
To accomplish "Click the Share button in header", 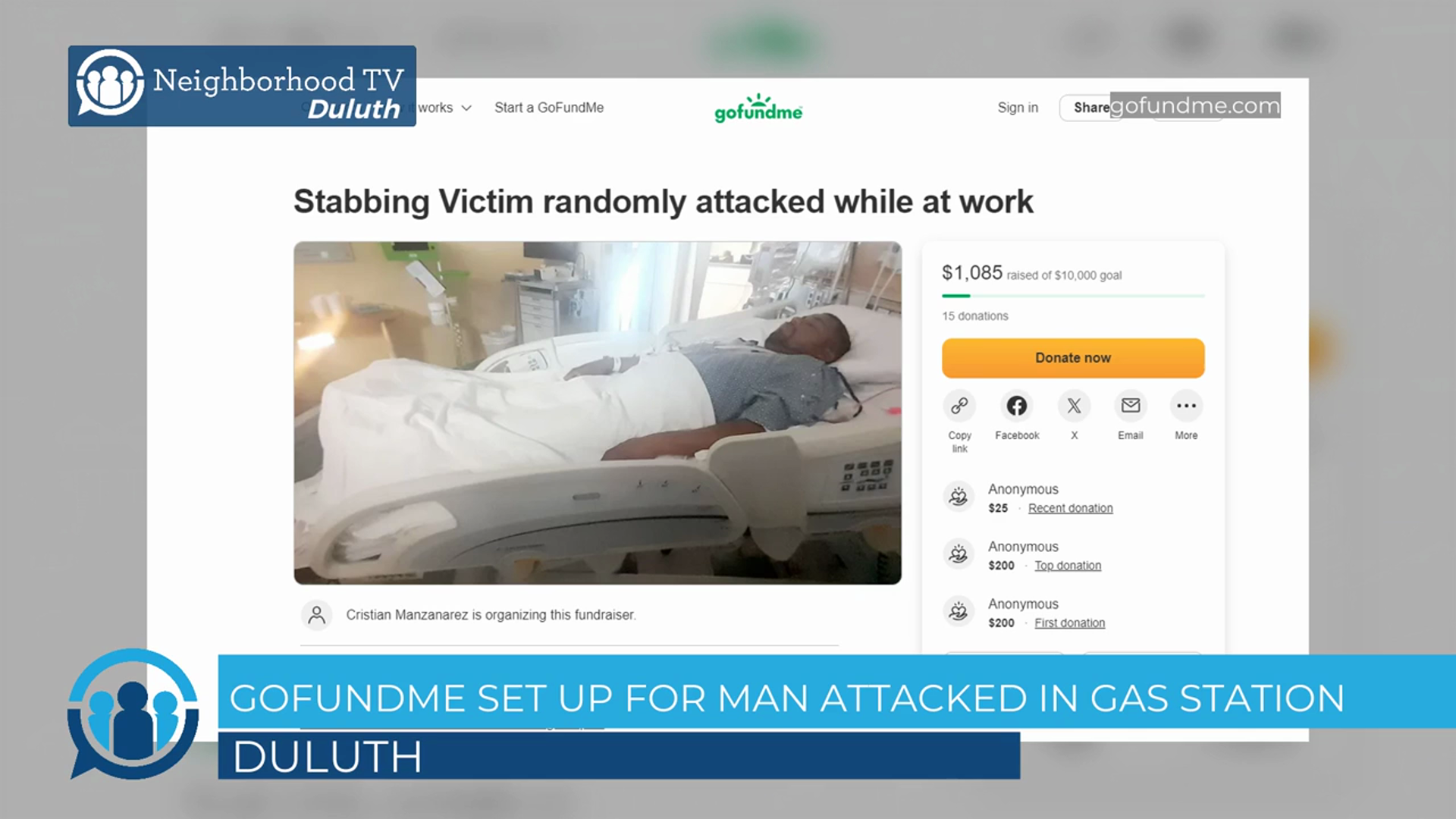I will (1090, 108).
